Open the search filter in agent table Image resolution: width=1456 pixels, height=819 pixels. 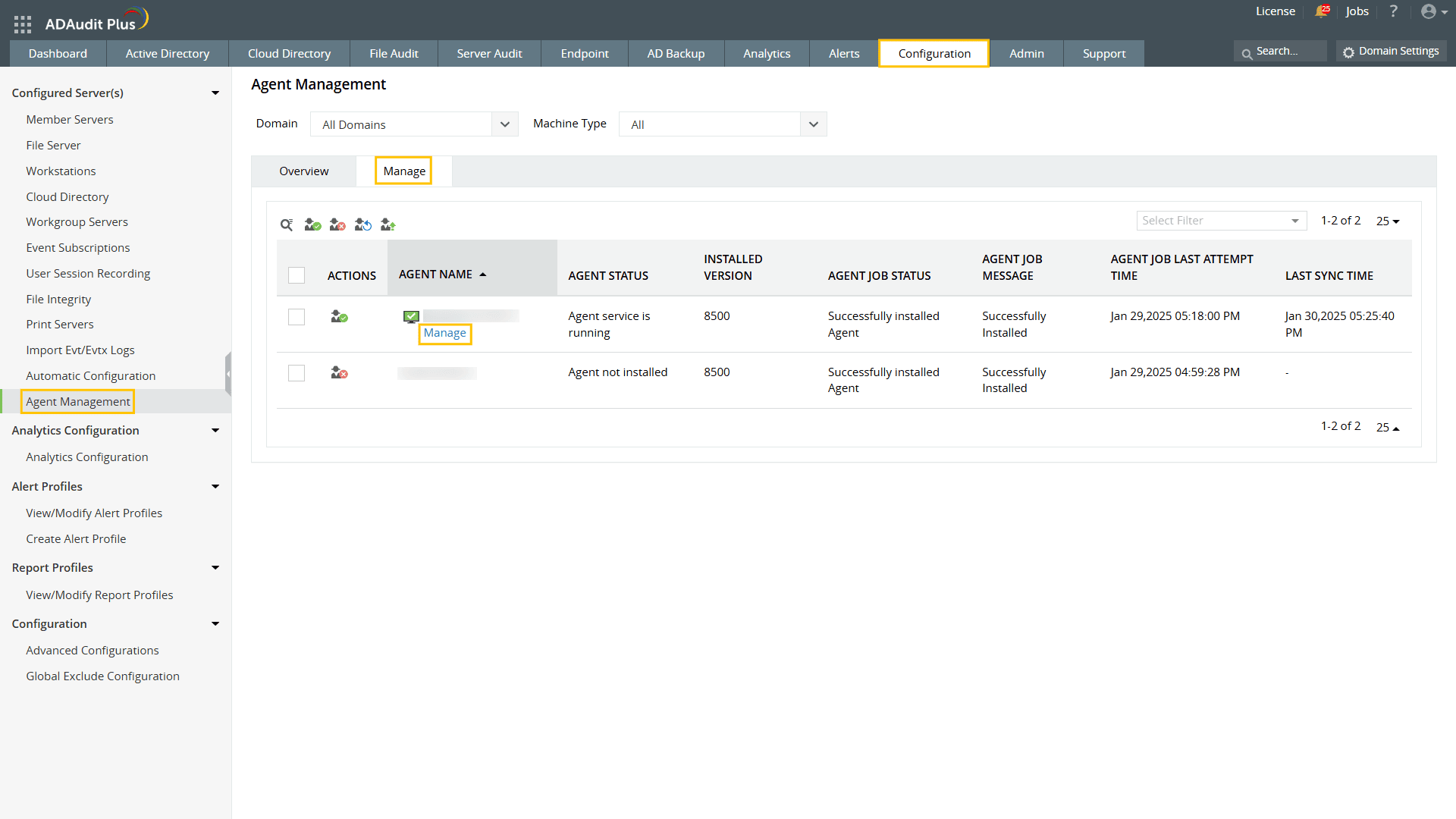(x=286, y=224)
